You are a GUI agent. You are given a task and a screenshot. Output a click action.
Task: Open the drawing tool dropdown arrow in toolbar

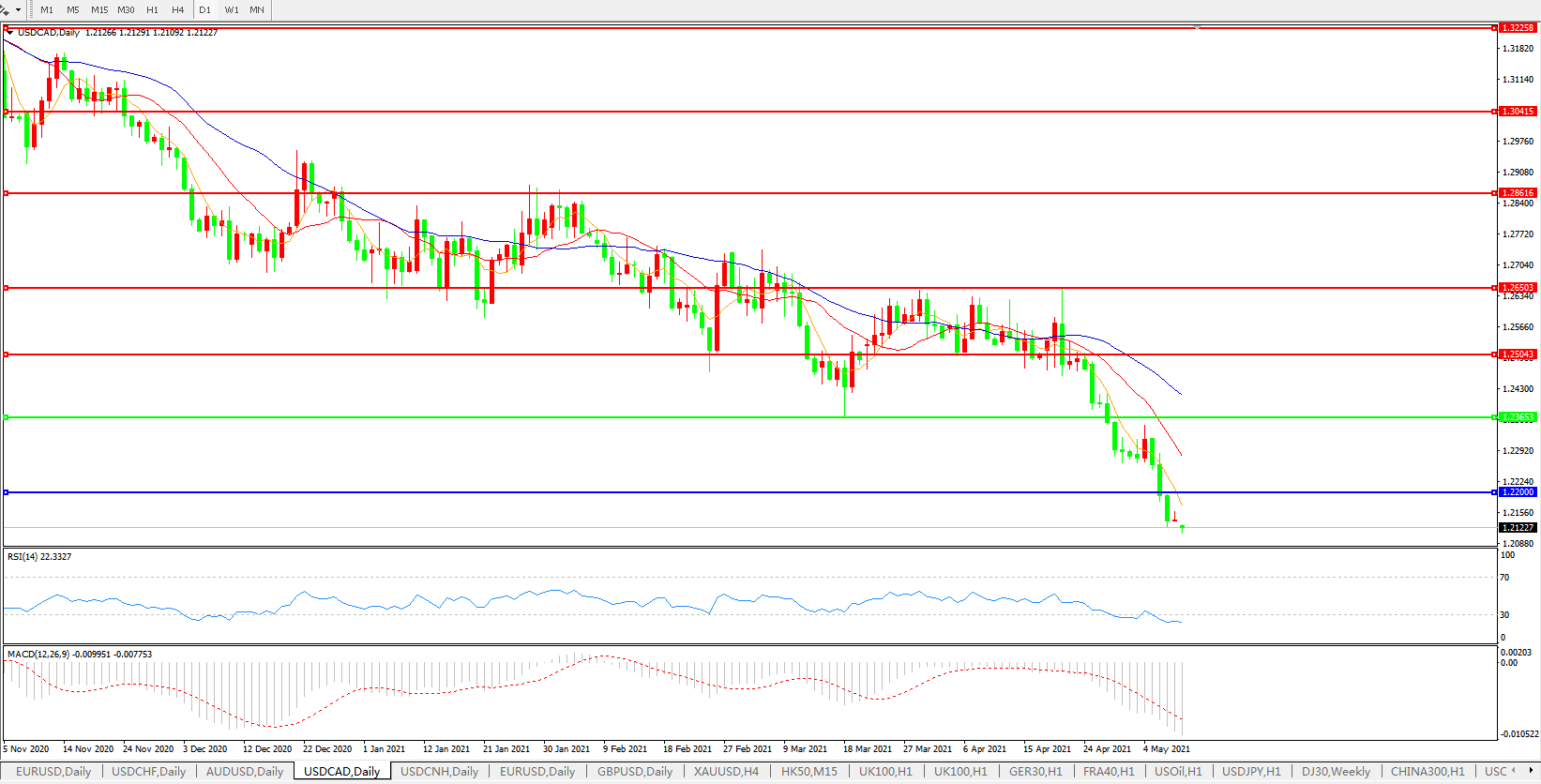18,10
